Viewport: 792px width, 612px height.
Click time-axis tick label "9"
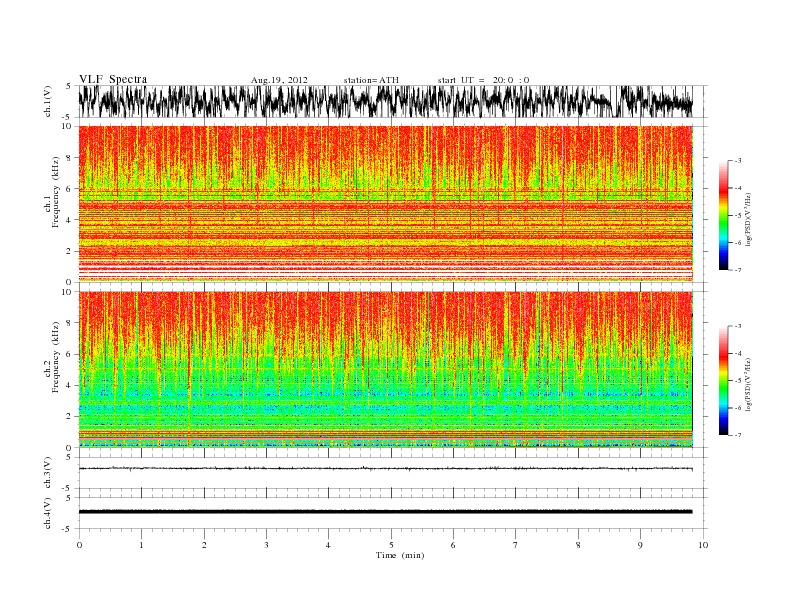point(640,545)
